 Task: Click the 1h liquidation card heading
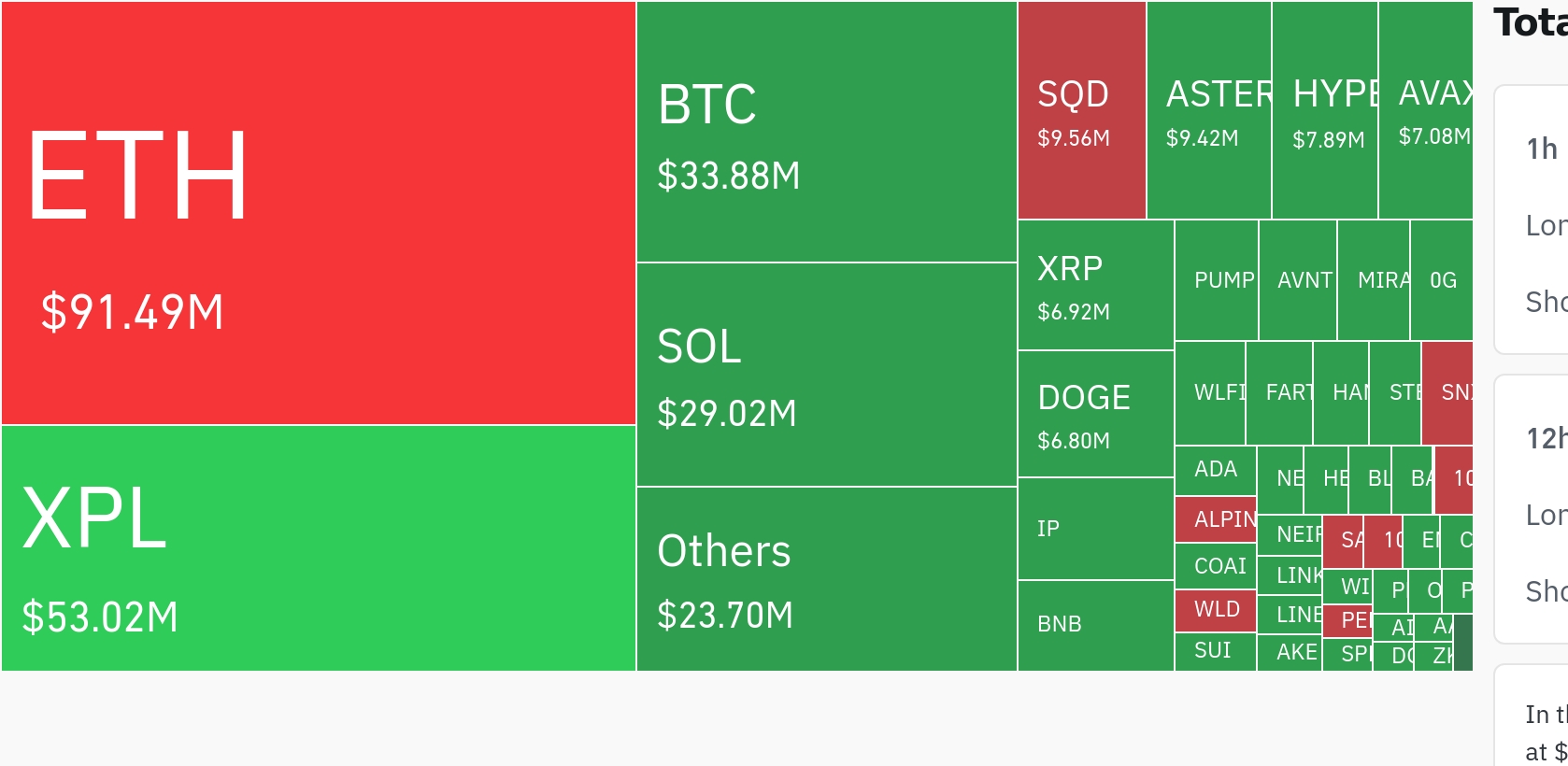click(1542, 149)
